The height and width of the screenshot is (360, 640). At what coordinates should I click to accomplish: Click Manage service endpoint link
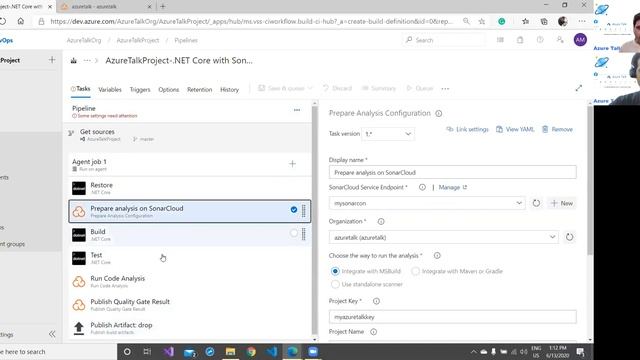pos(453,187)
